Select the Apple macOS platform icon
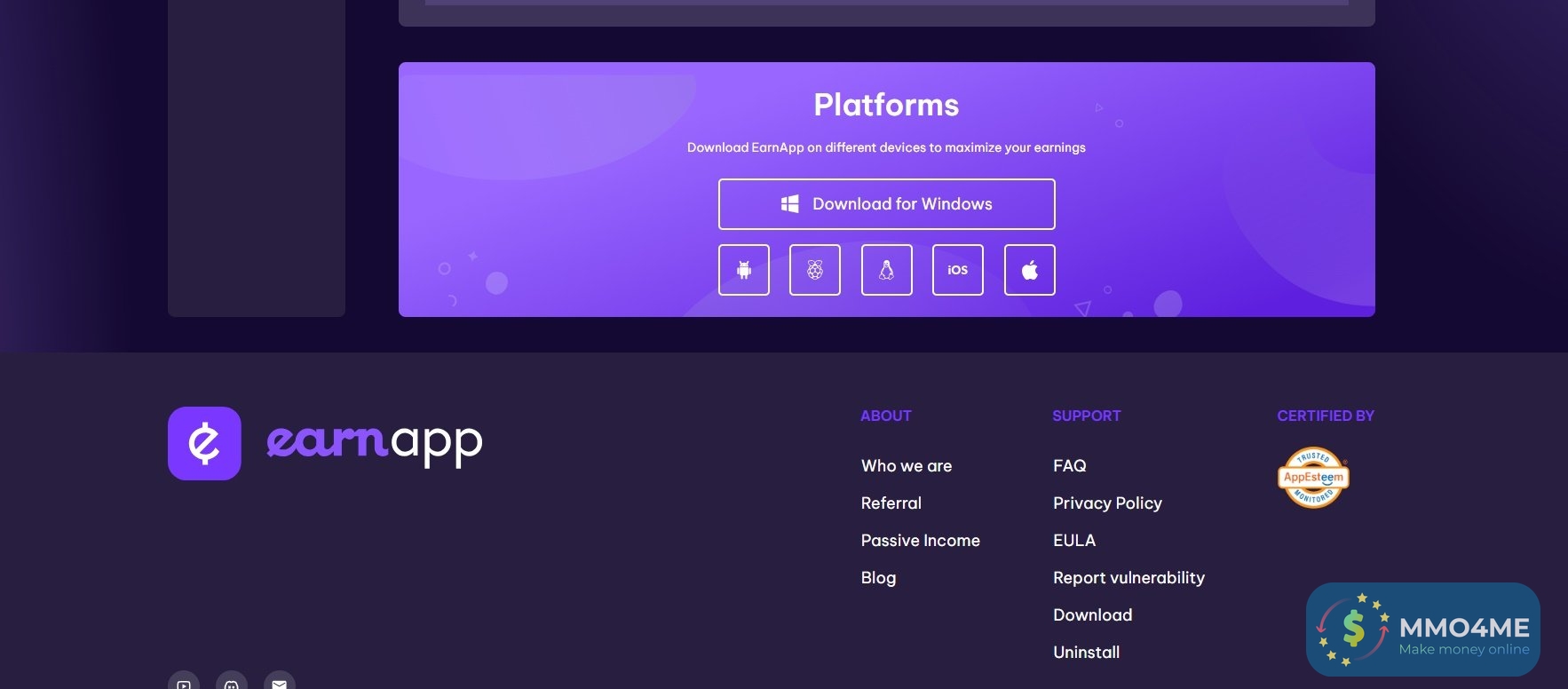The height and width of the screenshot is (689, 1568). tap(1030, 270)
